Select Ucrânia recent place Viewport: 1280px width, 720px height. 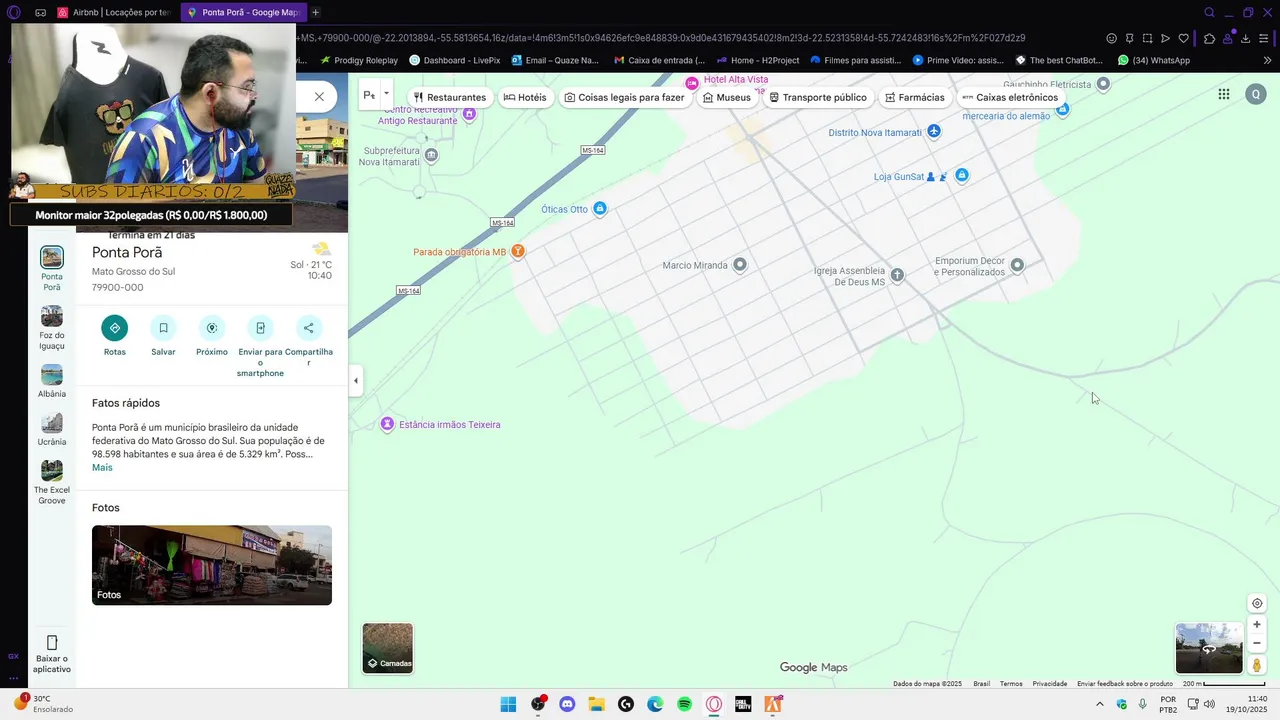coord(52,429)
